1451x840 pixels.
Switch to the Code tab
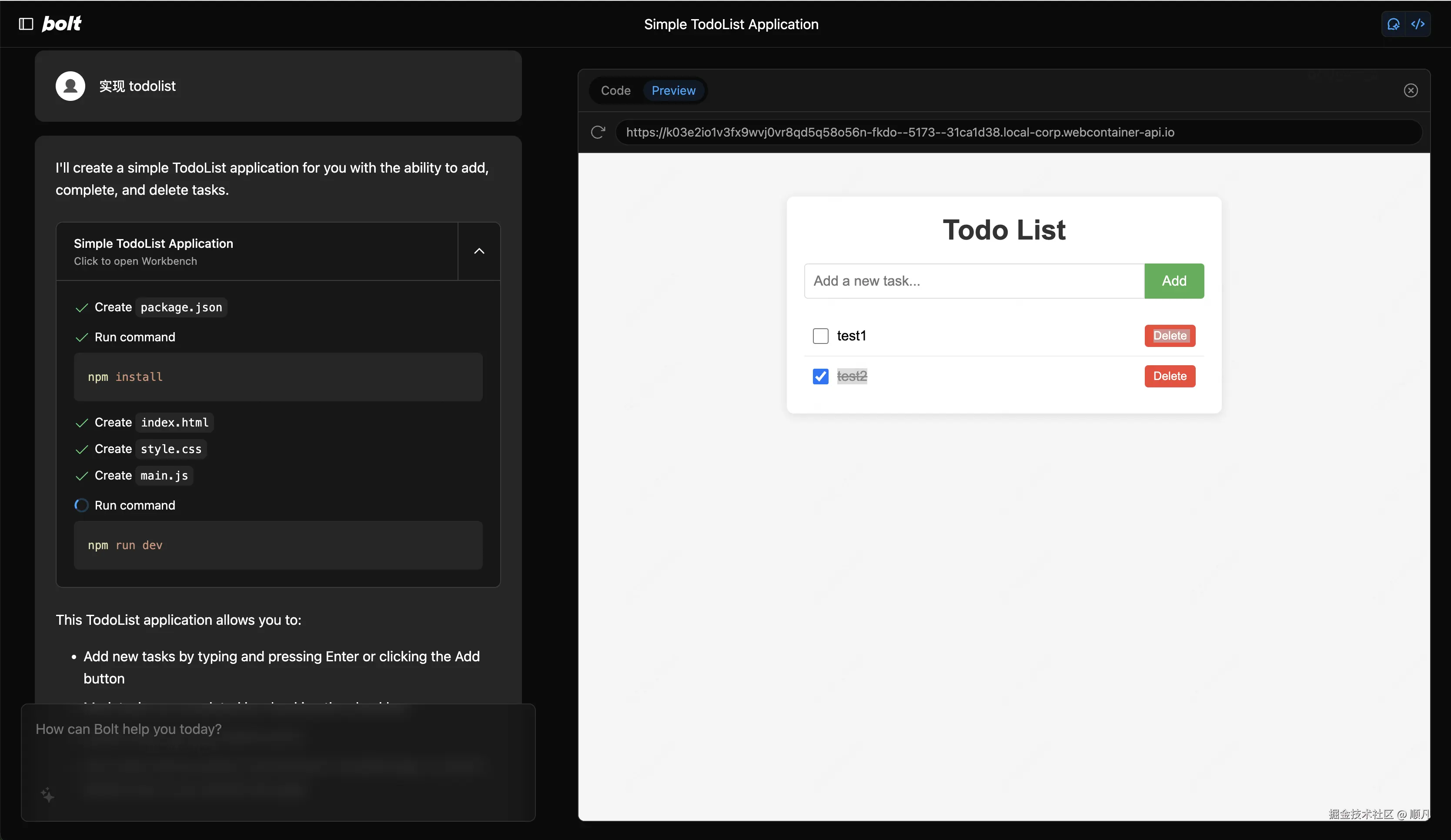[615, 90]
